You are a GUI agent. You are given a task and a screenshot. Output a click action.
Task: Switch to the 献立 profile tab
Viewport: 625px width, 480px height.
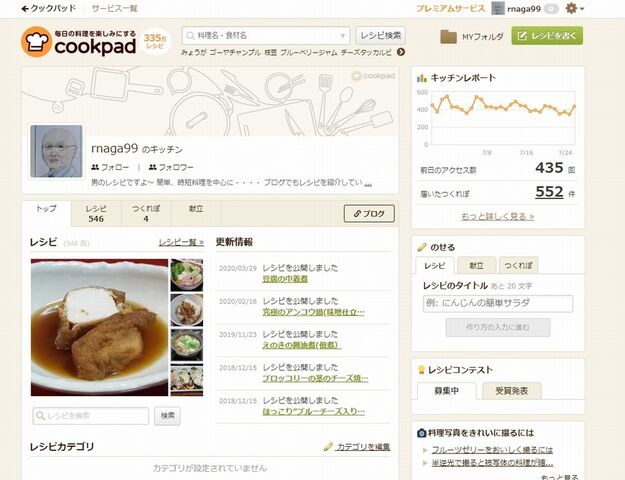(x=196, y=213)
